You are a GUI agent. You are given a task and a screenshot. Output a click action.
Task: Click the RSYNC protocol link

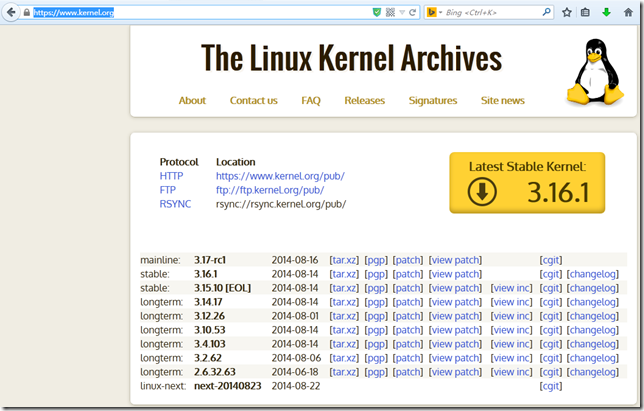click(x=175, y=204)
